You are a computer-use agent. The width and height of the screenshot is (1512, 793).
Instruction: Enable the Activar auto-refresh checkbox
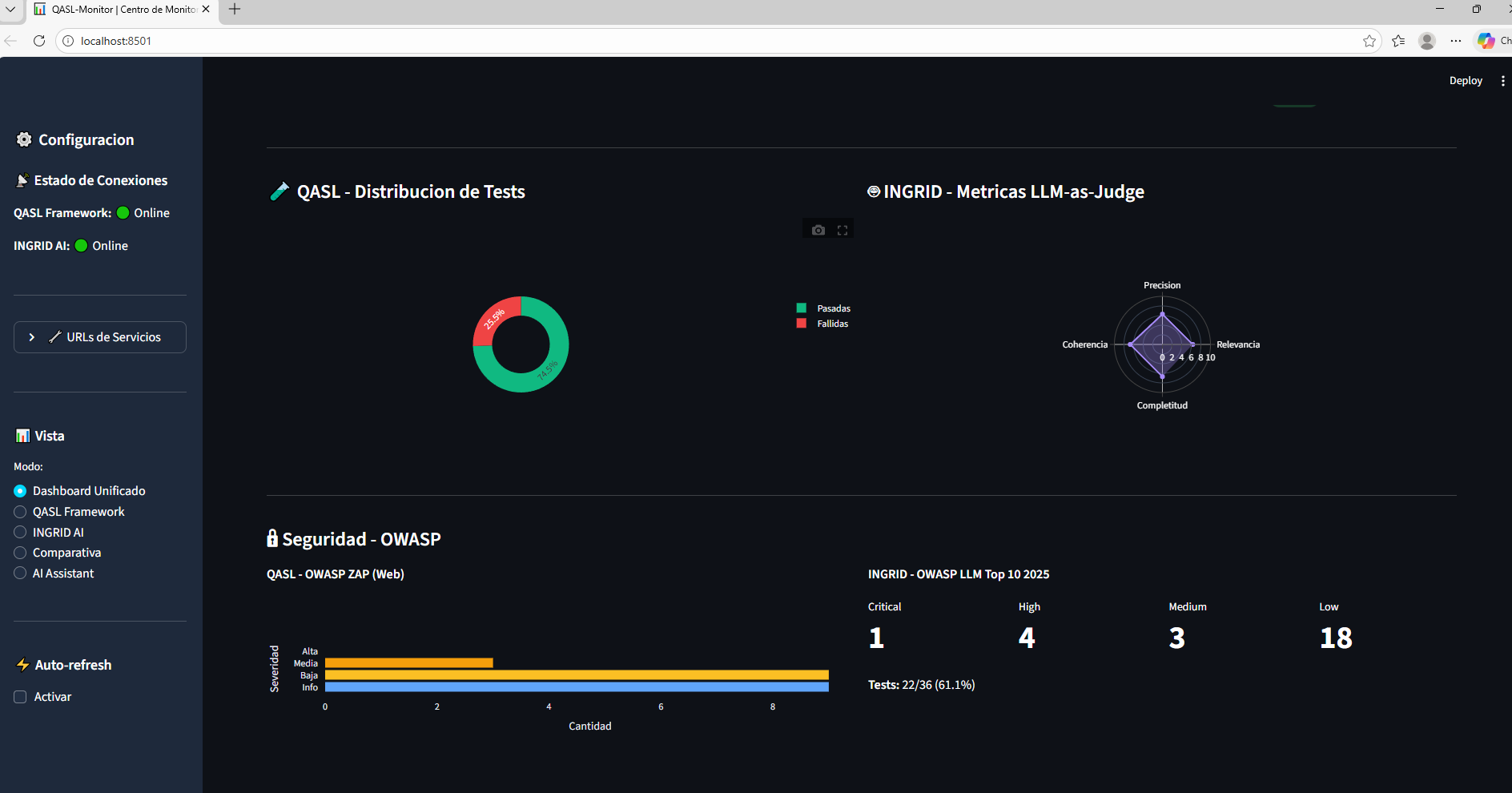point(19,697)
